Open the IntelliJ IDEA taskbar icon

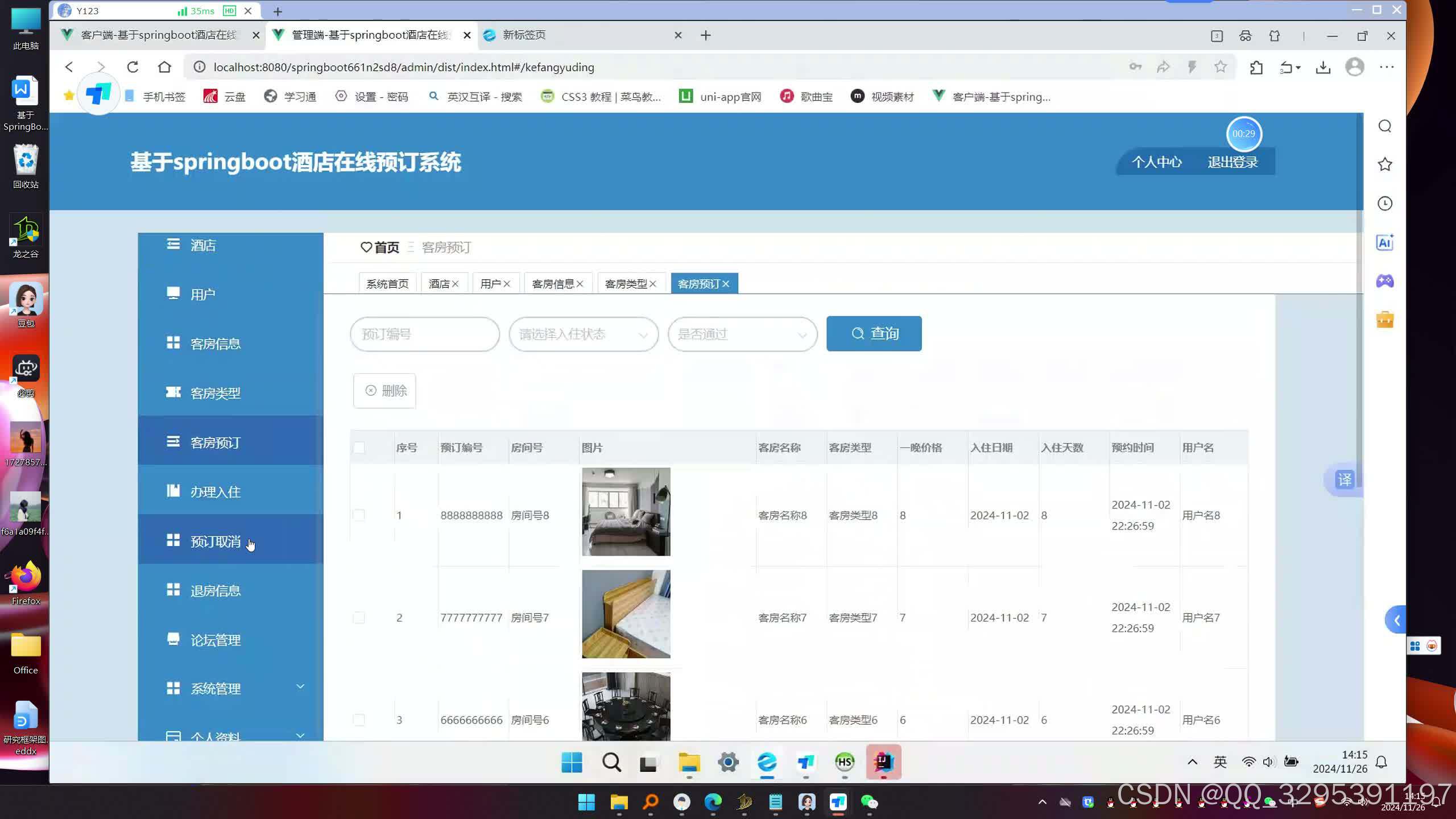coord(883,762)
